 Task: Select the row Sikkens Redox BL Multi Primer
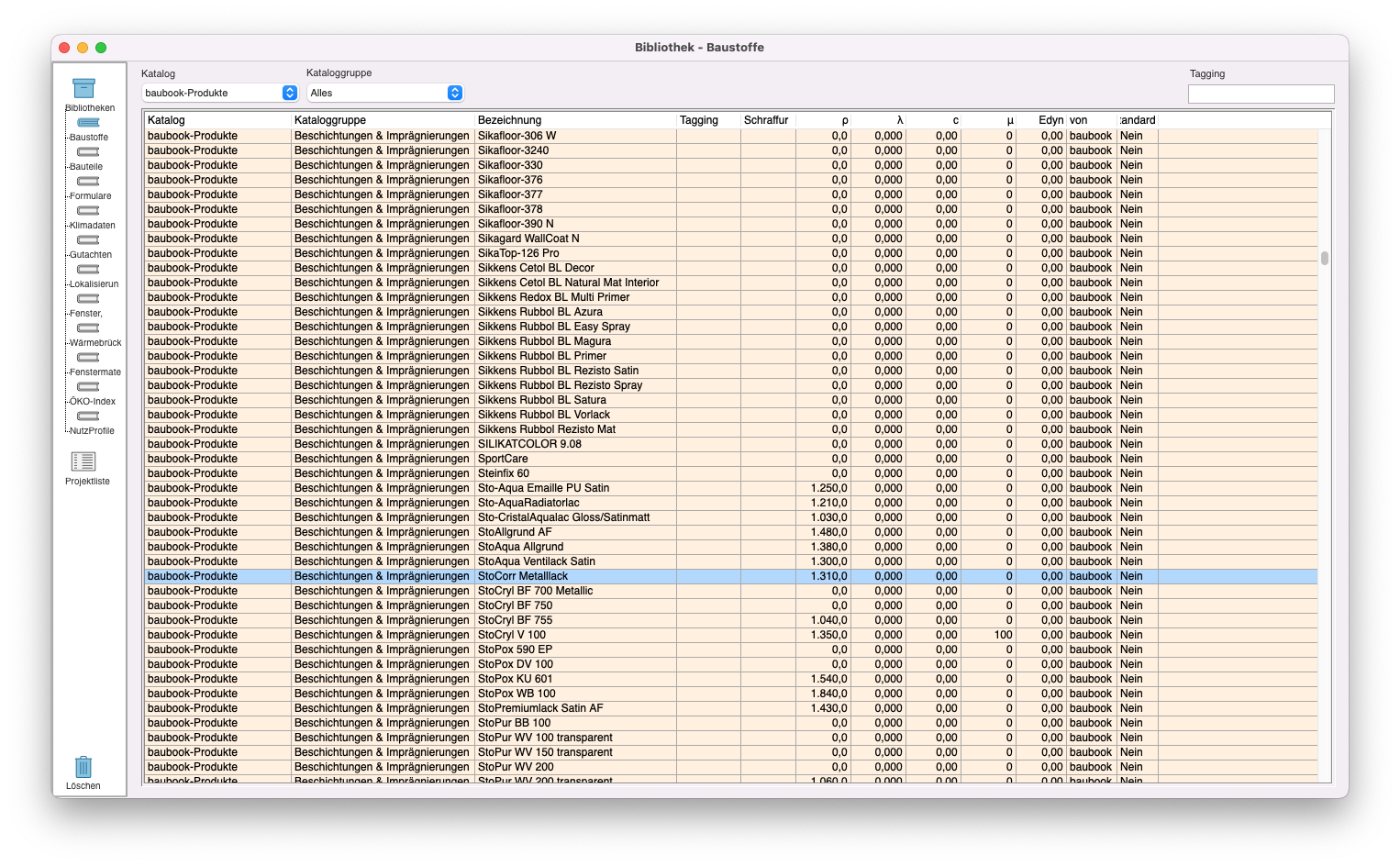[731, 297]
